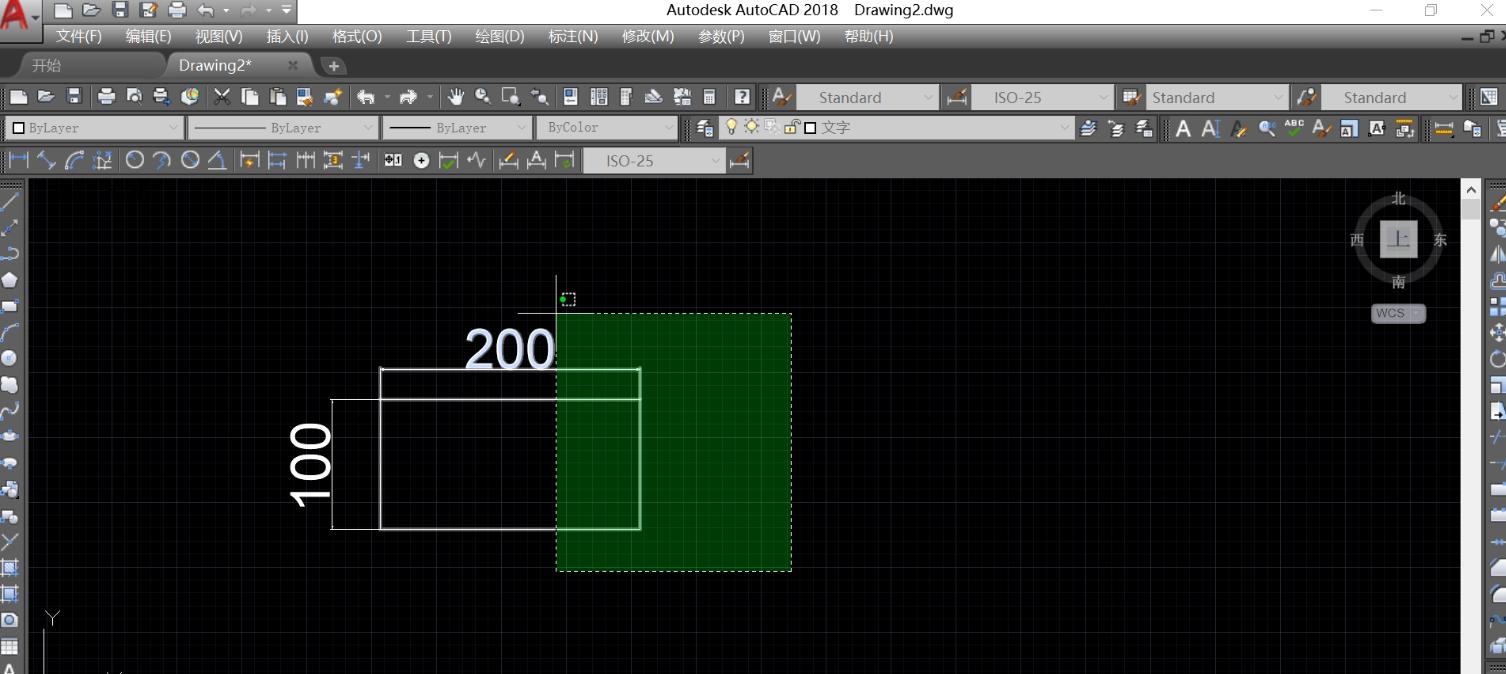Select Aligned dimension tool

[47, 160]
